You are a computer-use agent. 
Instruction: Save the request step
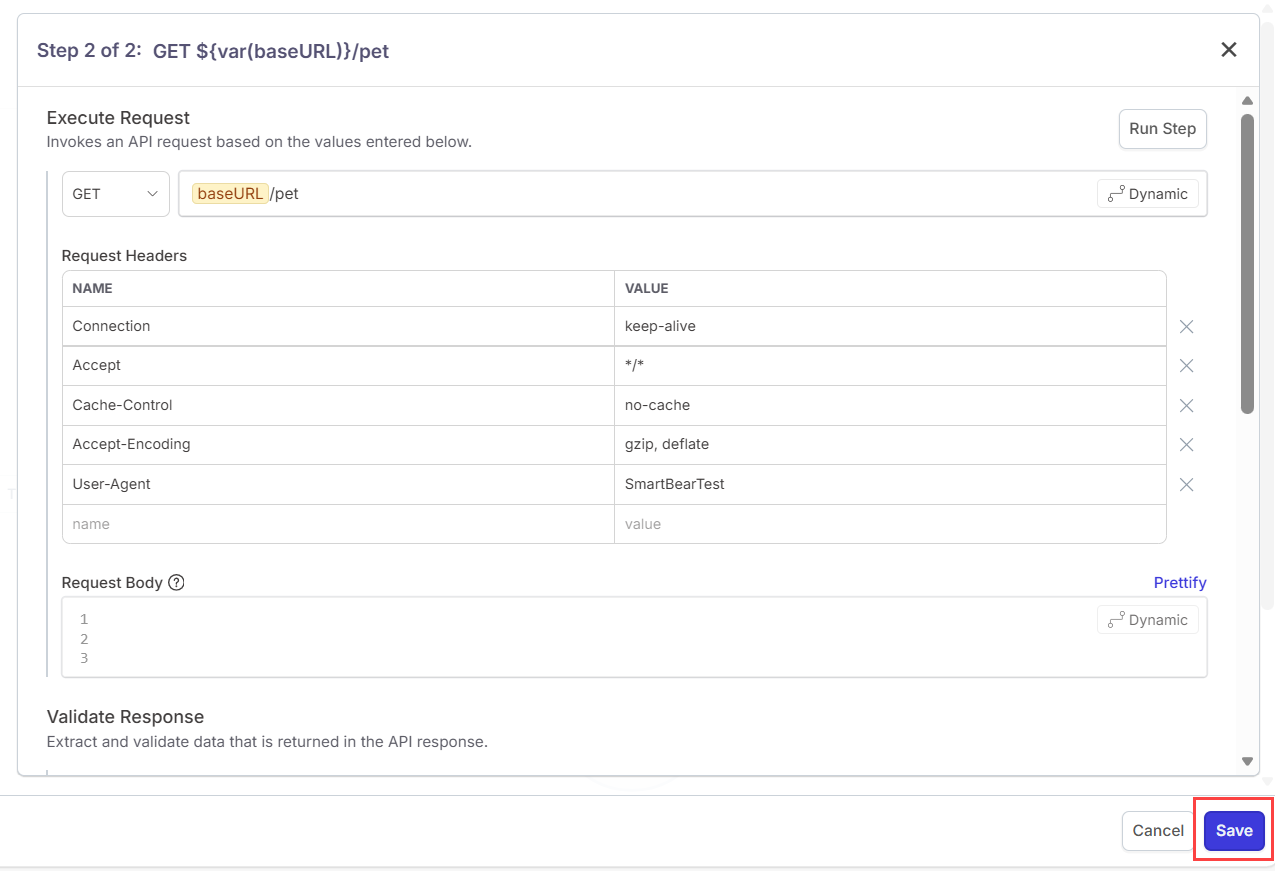click(1232, 830)
